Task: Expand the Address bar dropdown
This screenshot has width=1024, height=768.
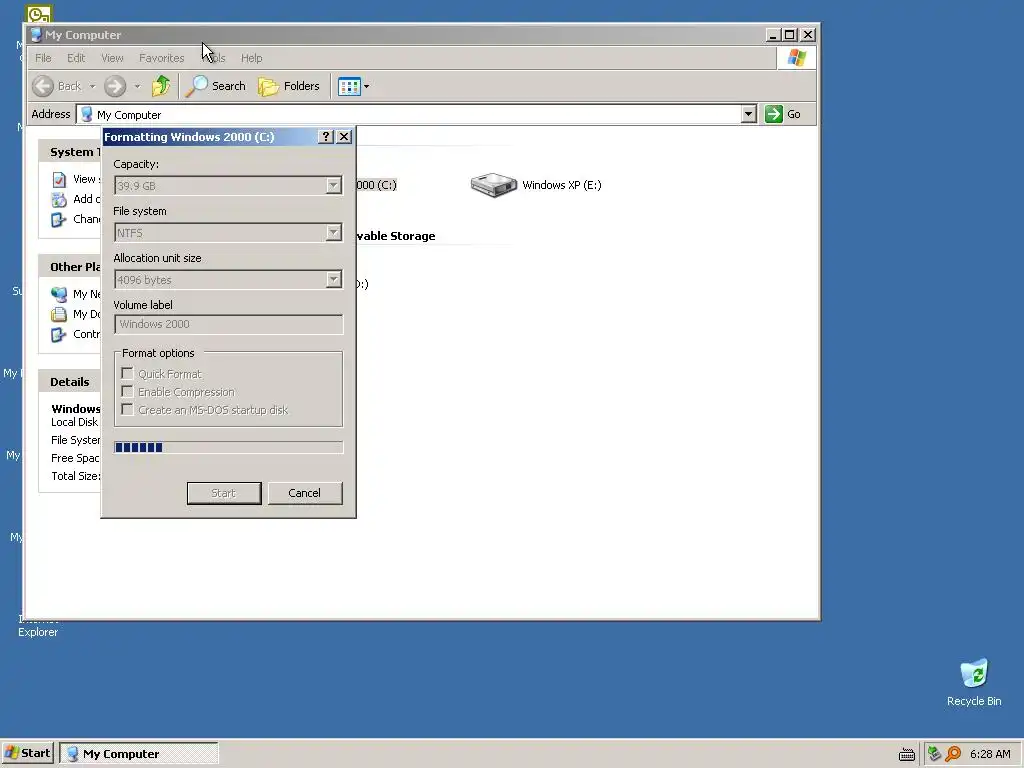Action: [x=749, y=114]
